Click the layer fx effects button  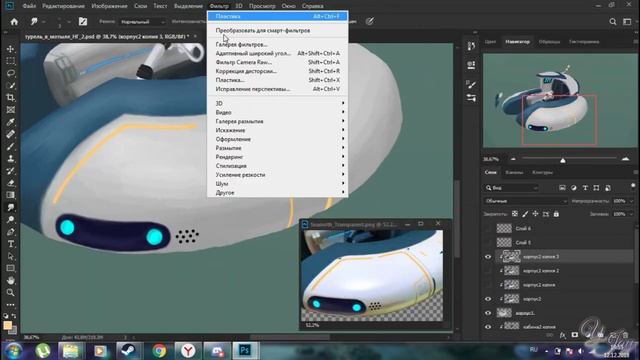pyautogui.click(x=563, y=335)
